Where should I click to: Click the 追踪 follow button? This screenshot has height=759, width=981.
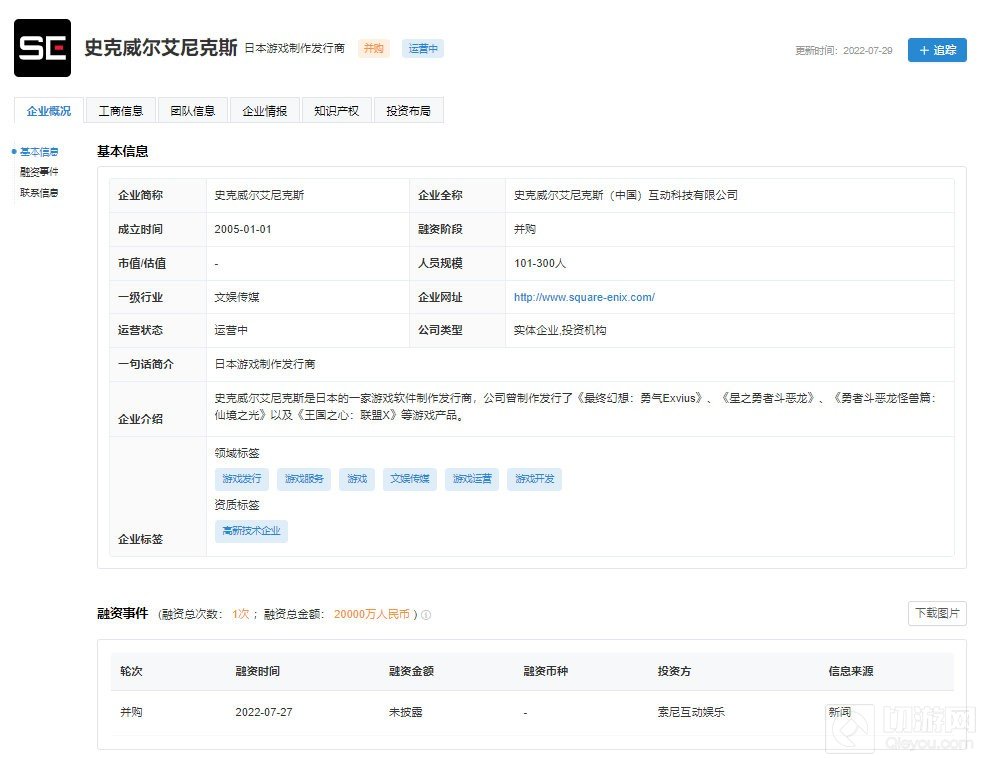point(936,50)
